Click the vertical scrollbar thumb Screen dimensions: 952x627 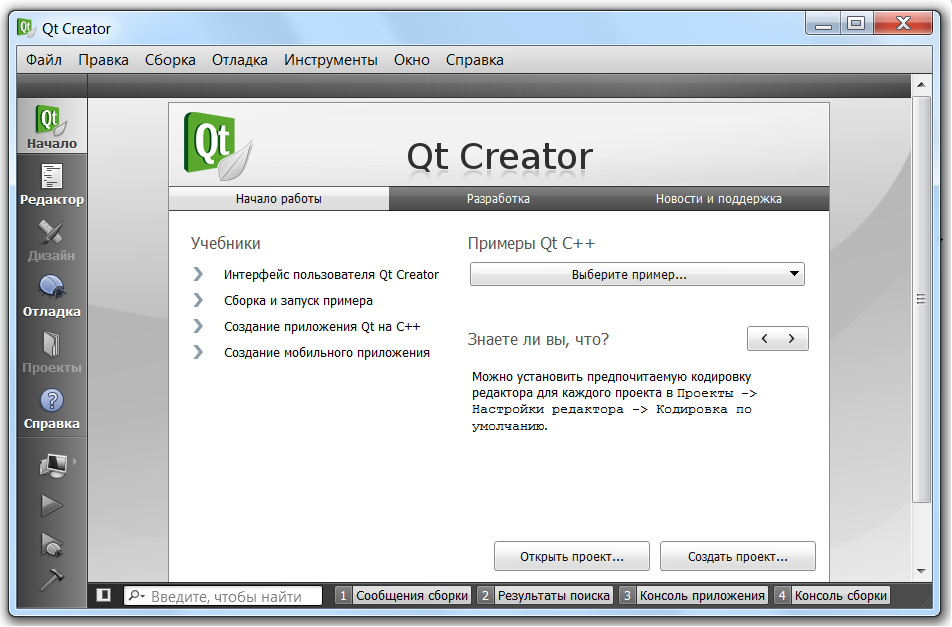pyautogui.click(x=921, y=299)
